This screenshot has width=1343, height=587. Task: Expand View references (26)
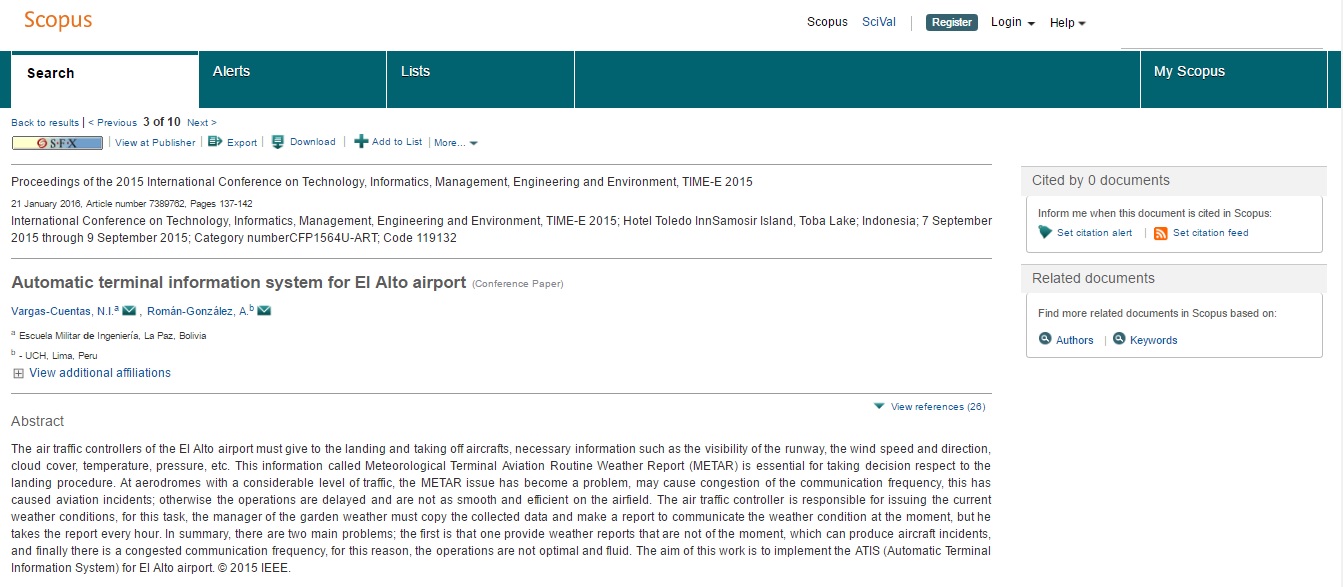[930, 407]
